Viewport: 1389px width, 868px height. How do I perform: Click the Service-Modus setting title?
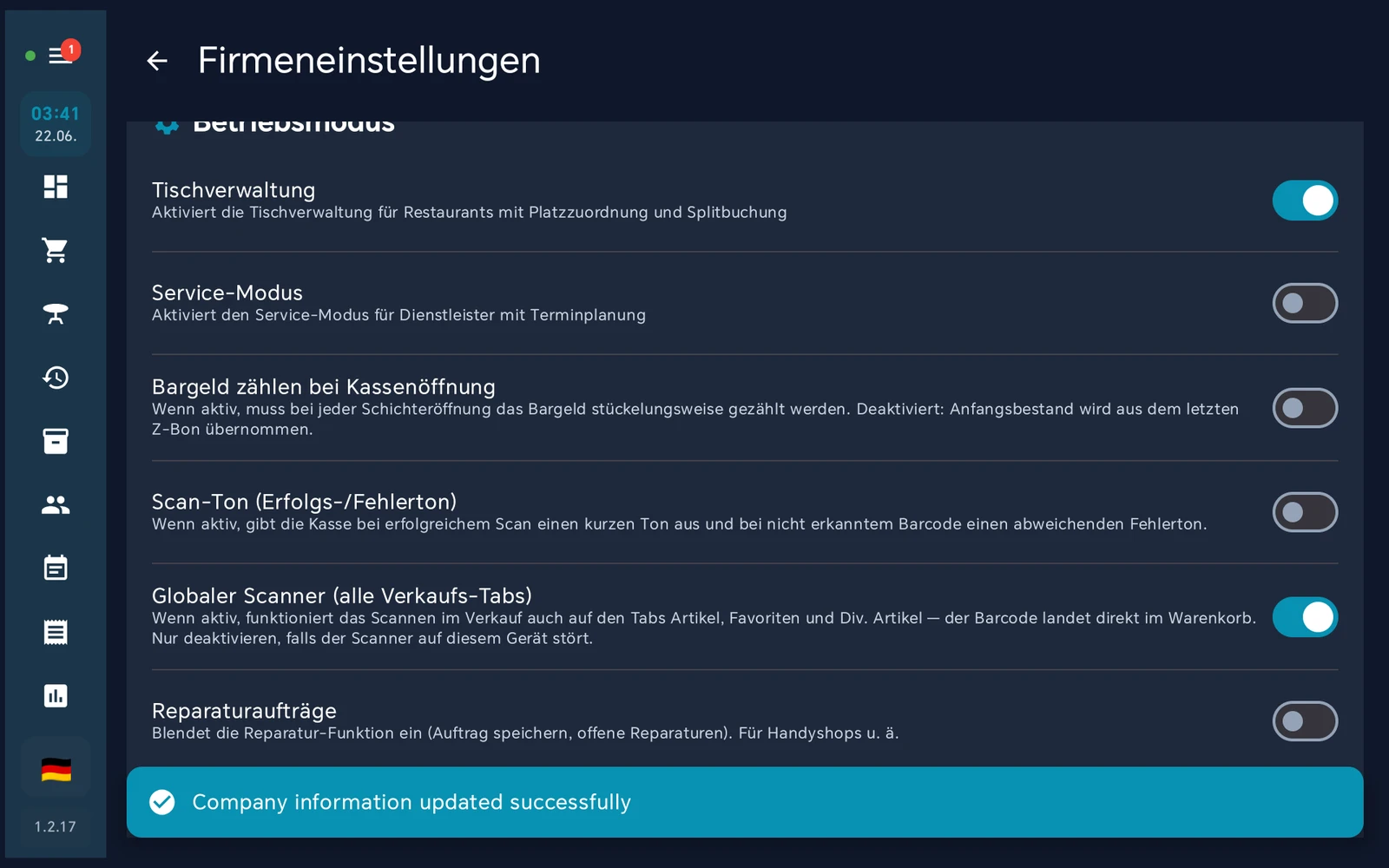click(x=227, y=293)
